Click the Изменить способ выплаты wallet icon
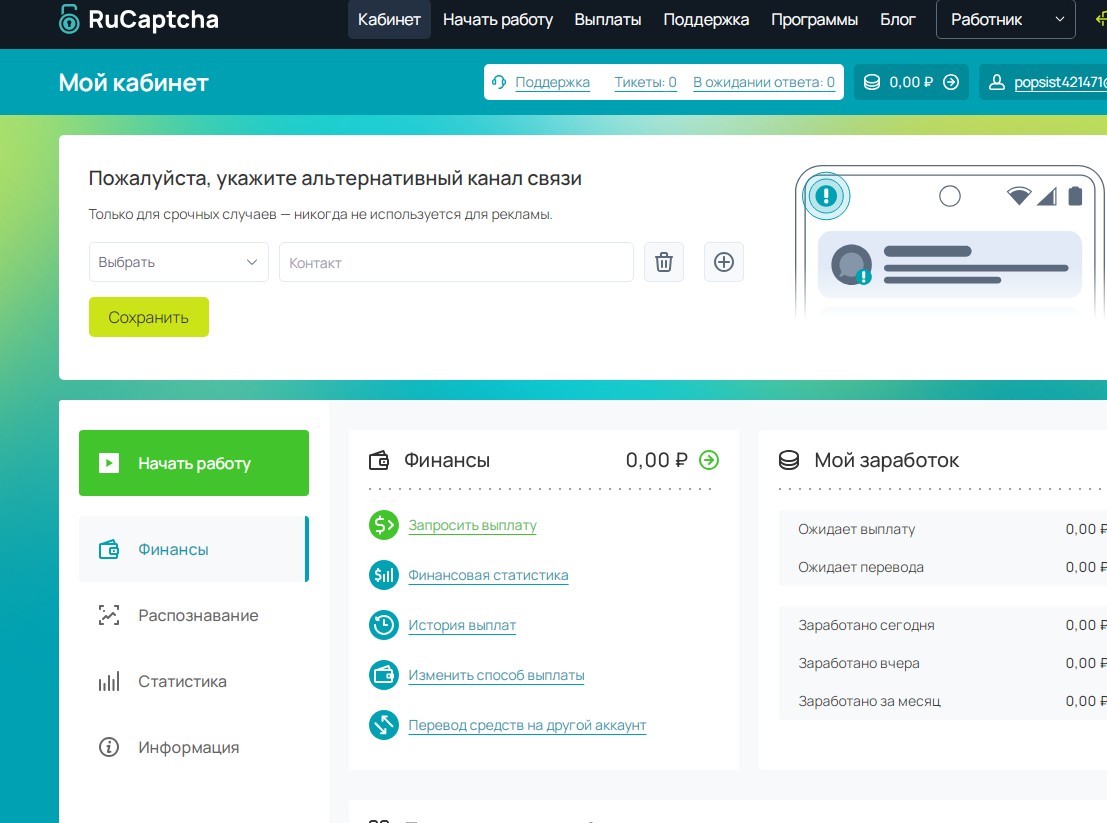 coord(384,675)
